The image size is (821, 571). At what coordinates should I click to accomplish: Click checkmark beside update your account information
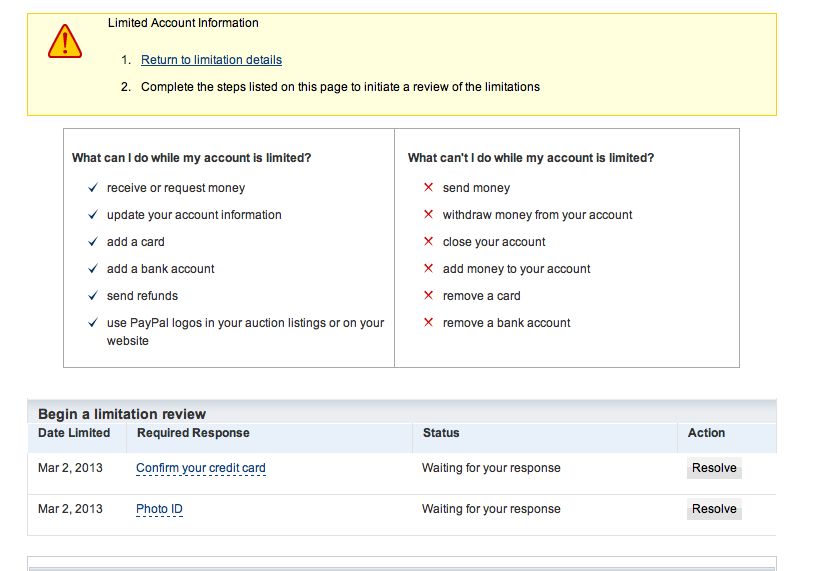click(93, 215)
